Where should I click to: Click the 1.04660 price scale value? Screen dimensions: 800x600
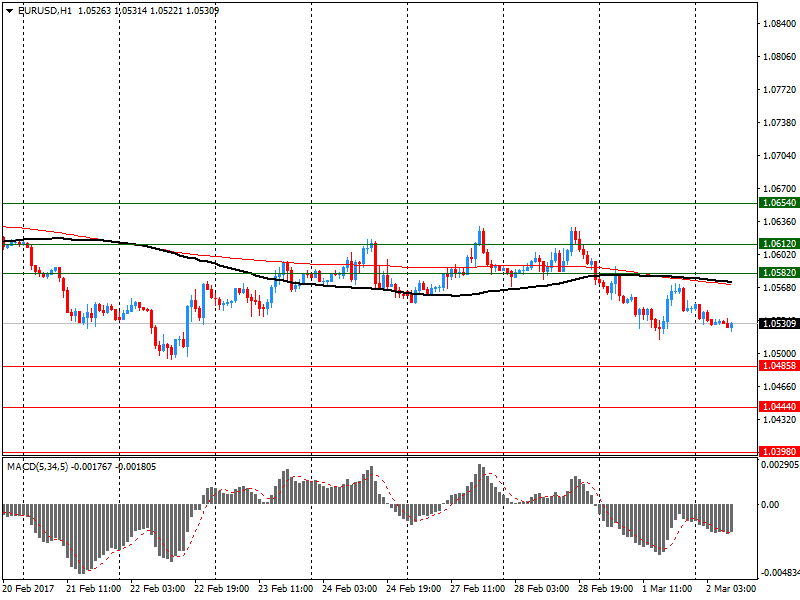point(779,387)
